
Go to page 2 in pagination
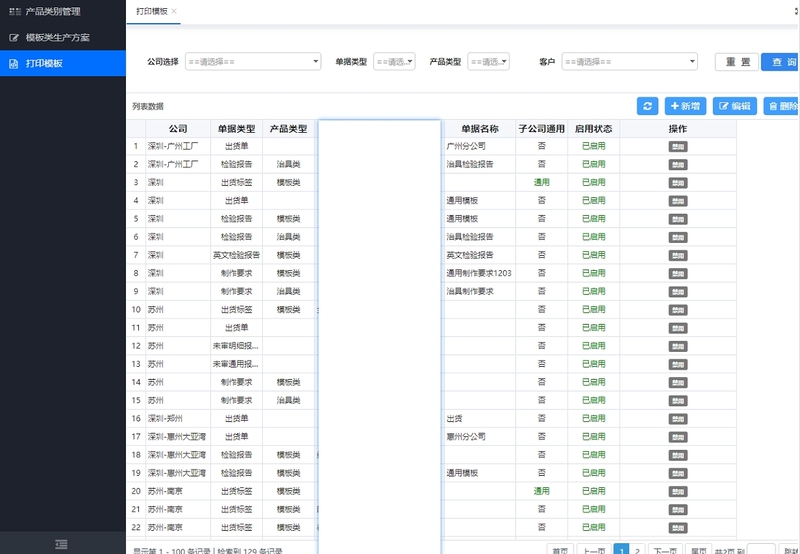pyautogui.click(x=637, y=549)
